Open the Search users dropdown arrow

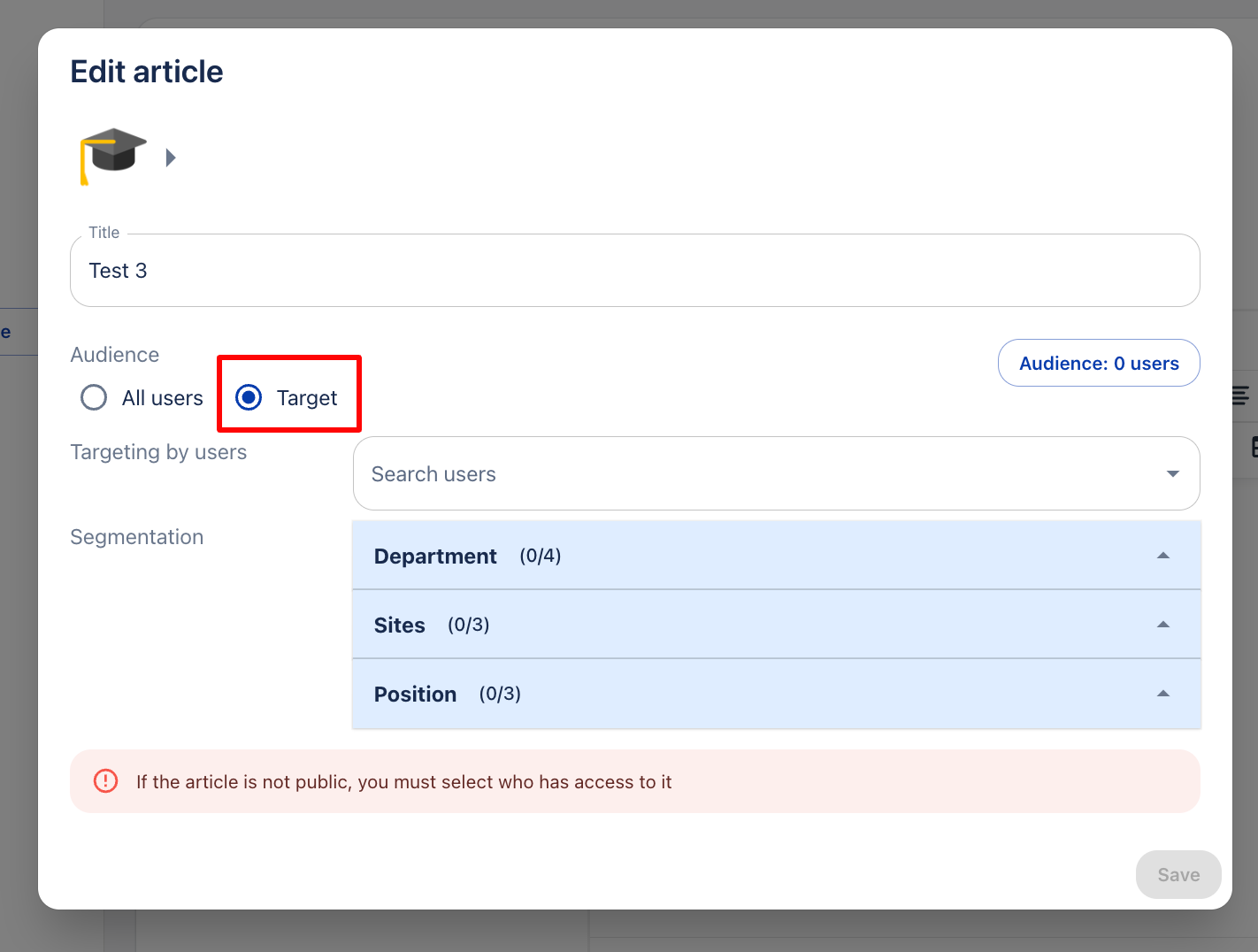[x=1172, y=474]
